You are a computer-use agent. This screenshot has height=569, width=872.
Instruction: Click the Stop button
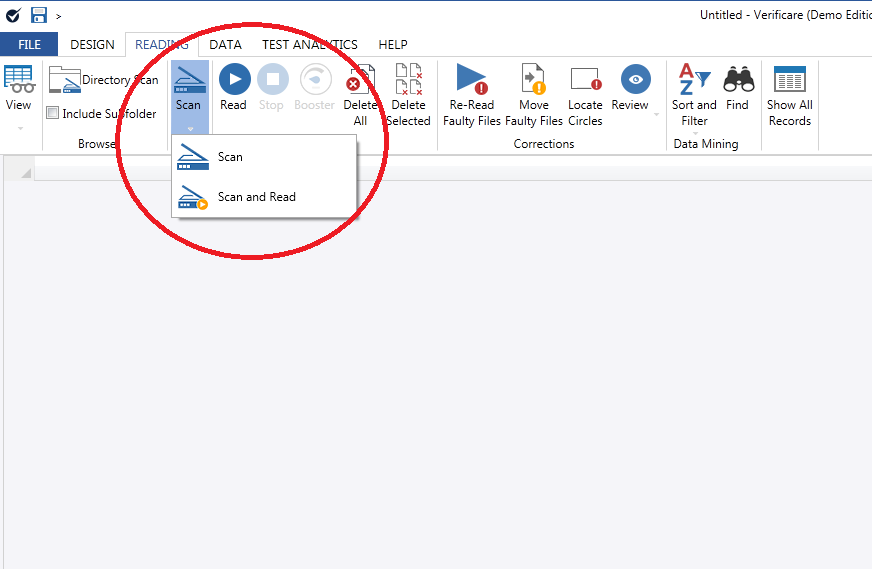click(x=272, y=88)
